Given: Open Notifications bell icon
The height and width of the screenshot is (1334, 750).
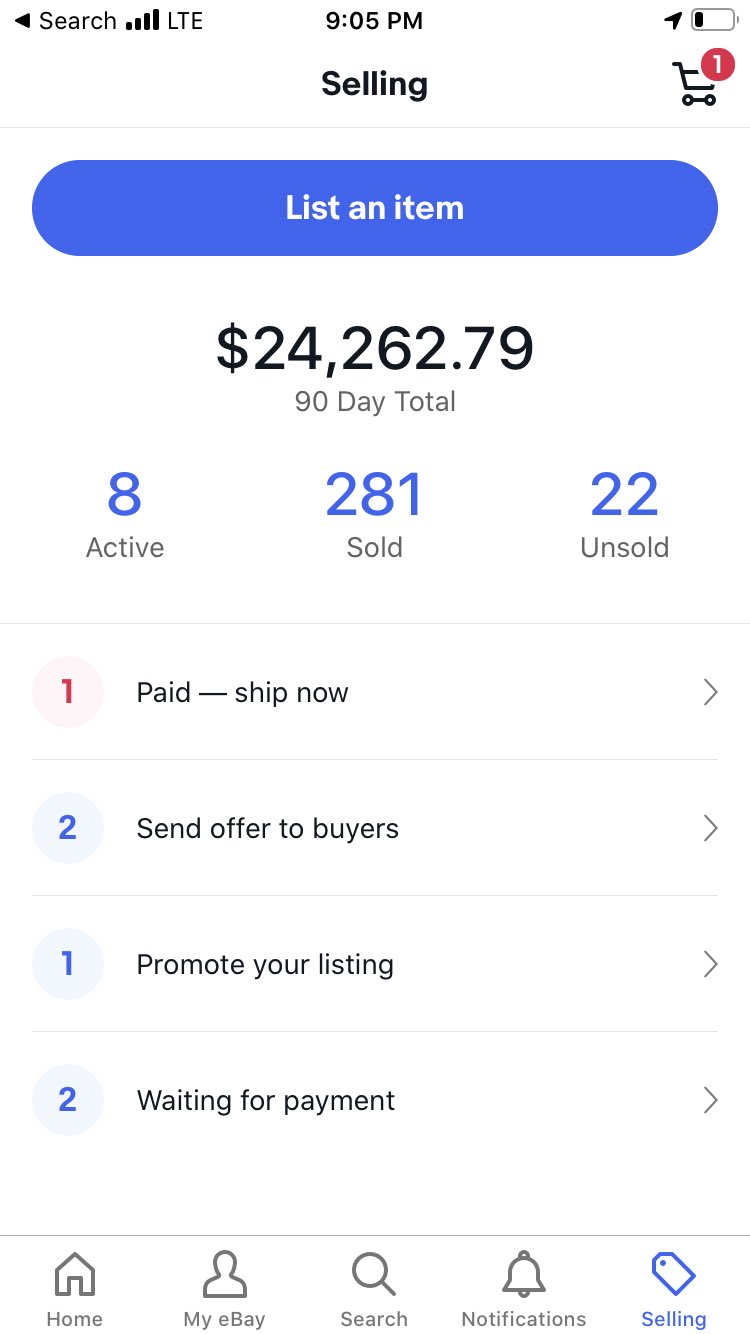Looking at the screenshot, I should tap(524, 1275).
